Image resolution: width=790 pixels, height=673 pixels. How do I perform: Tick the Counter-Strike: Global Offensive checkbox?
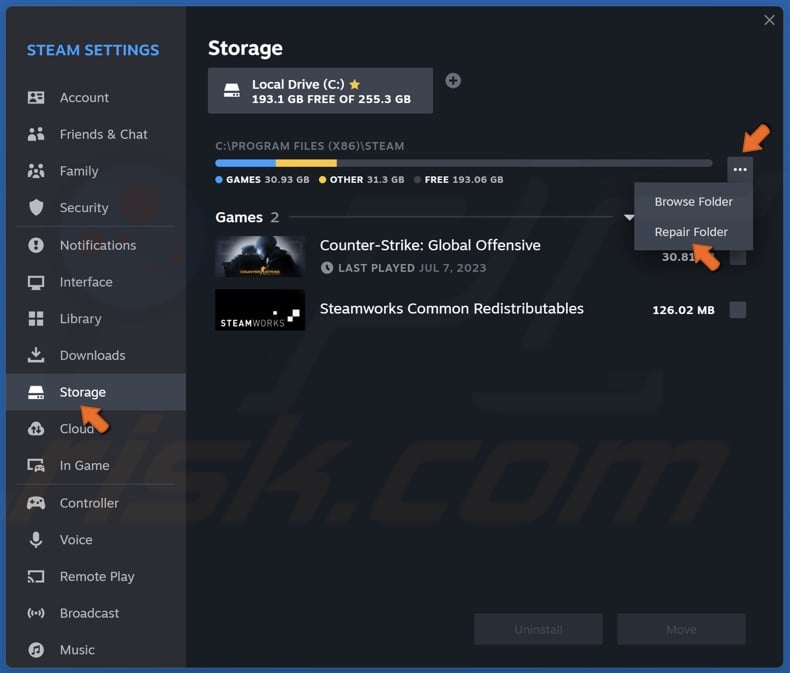tap(738, 257)
